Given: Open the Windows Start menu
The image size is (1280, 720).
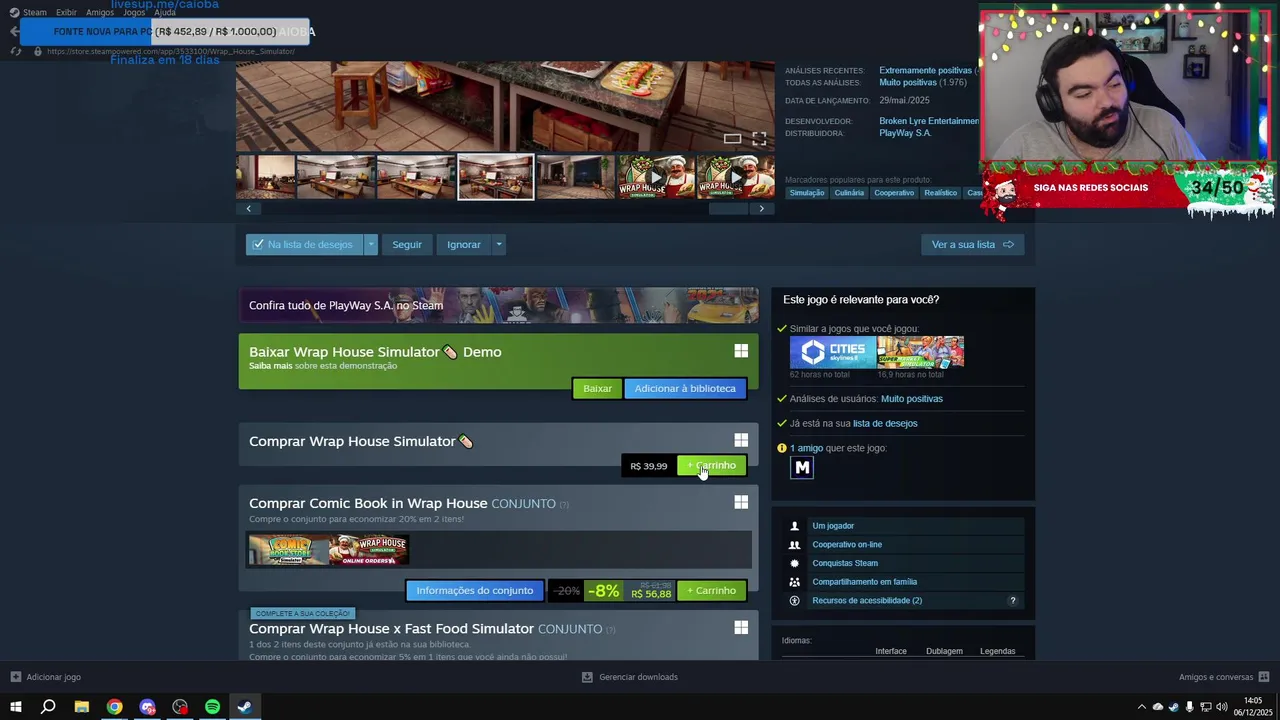Looking at the screenshot, I should coord(16,707).
